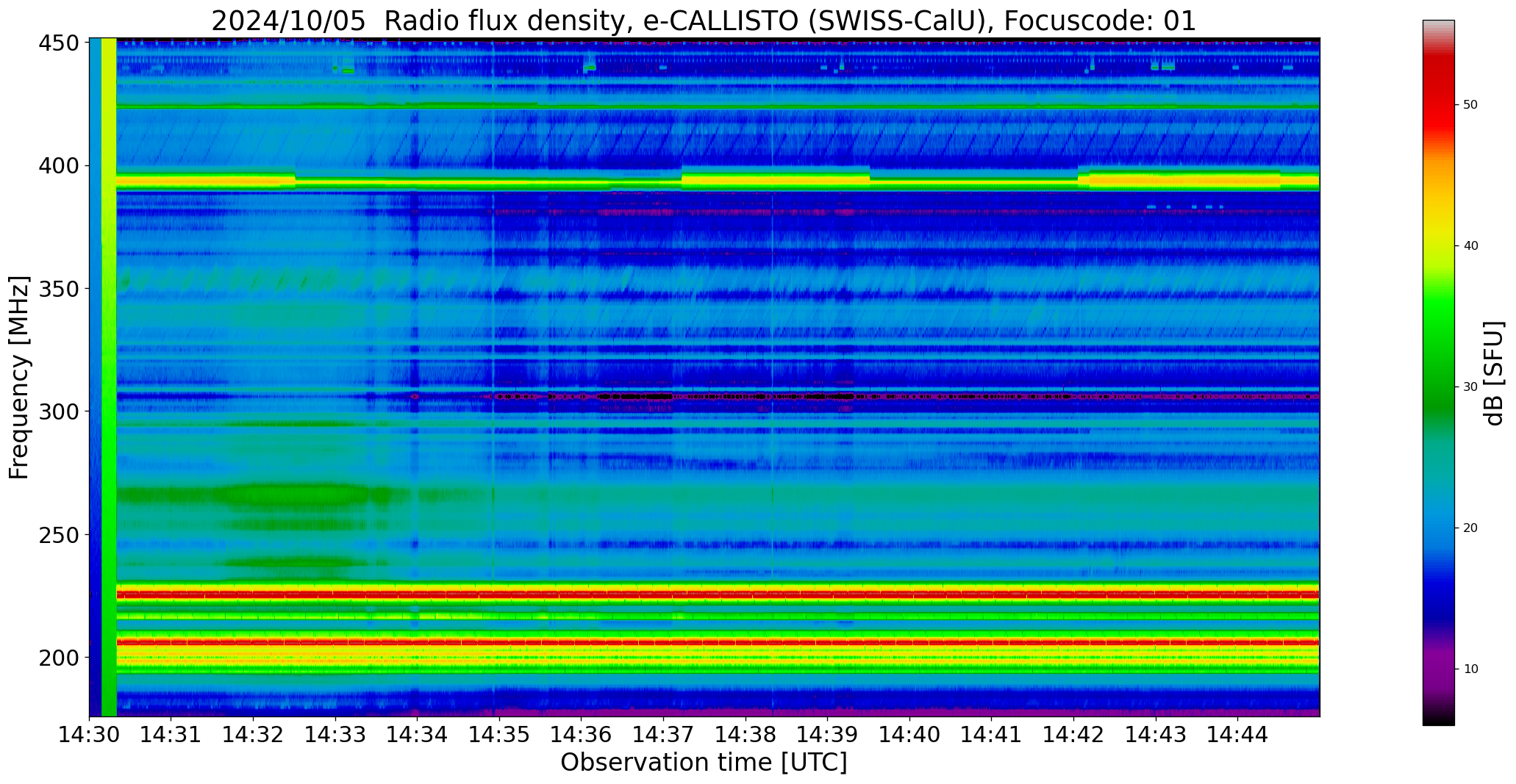Click the 14:34 time tick label
The width and height of the screenshot is (1516, 784).
pyautogui.click(x=418, y=733)
